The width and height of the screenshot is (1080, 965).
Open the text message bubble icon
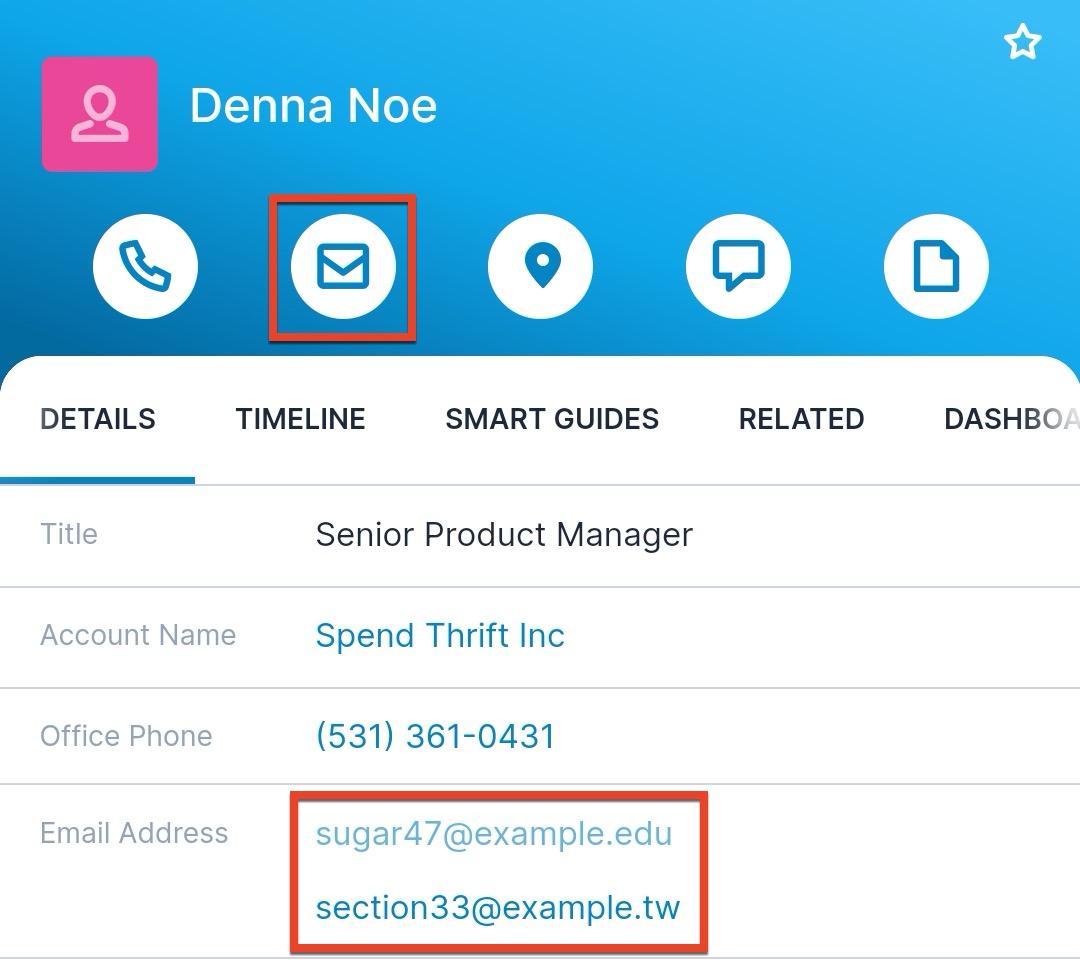738,267
